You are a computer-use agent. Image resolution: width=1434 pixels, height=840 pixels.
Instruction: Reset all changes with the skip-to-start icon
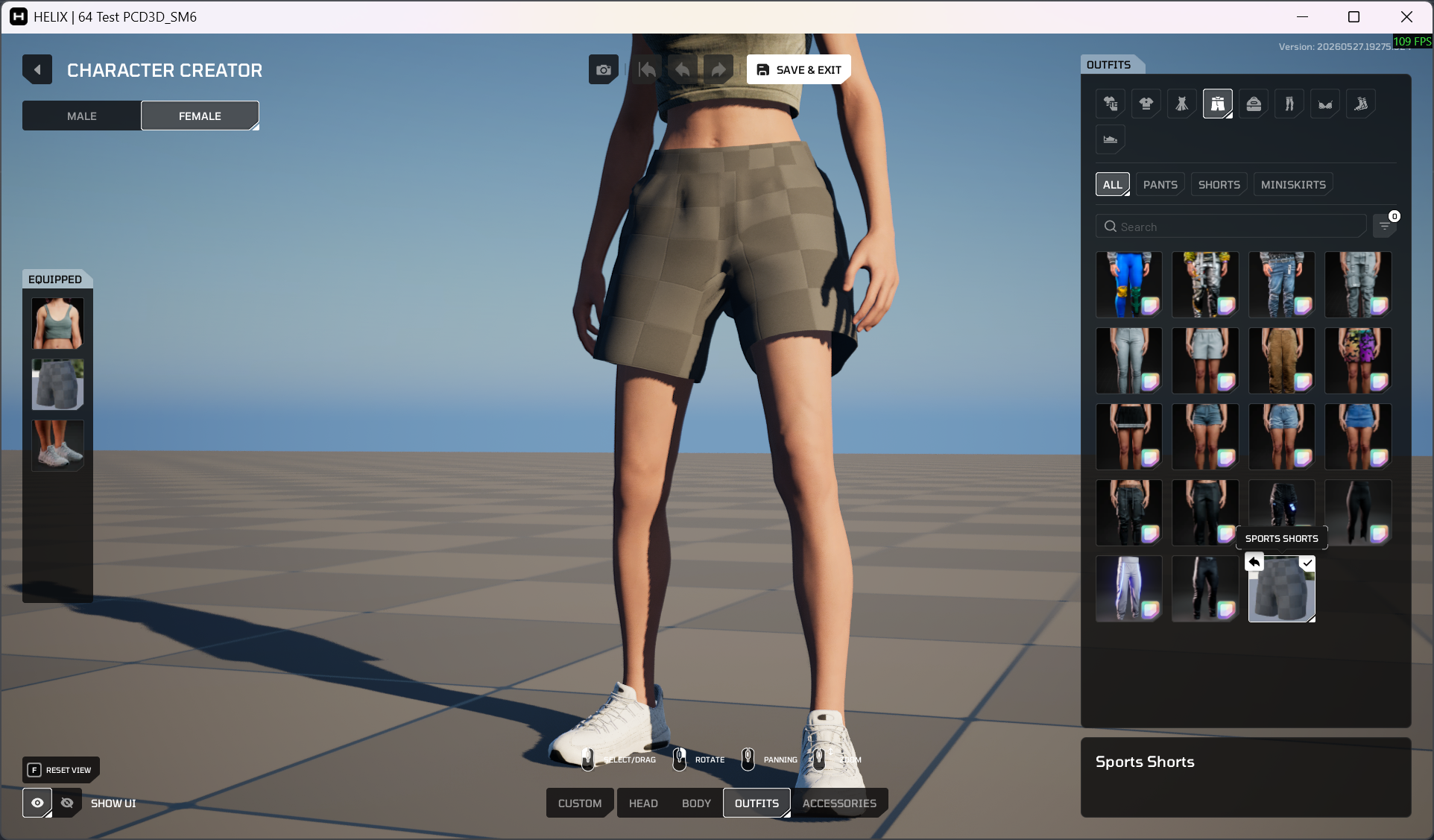click(647, 70)
